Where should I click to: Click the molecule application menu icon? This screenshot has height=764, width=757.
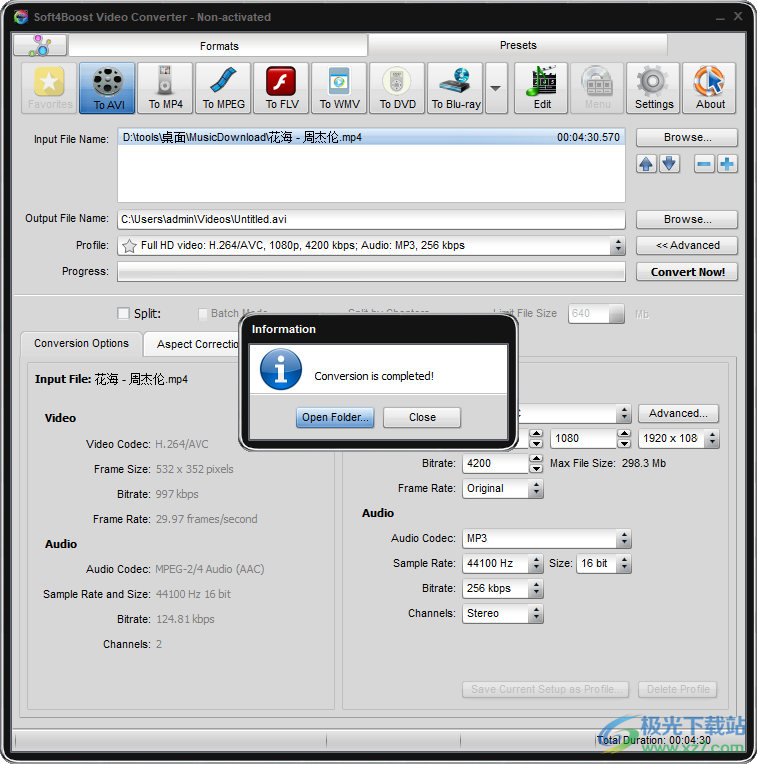point(40,45)
